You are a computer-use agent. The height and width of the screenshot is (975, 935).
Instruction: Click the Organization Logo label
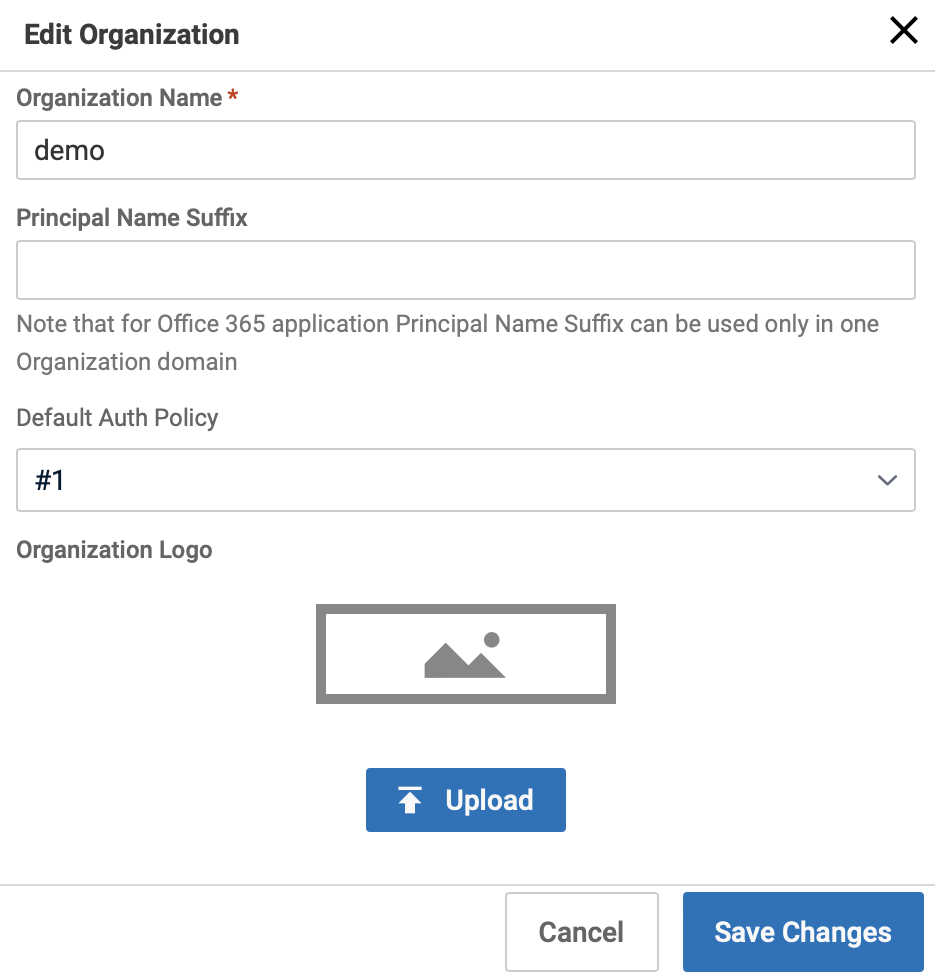113,549
